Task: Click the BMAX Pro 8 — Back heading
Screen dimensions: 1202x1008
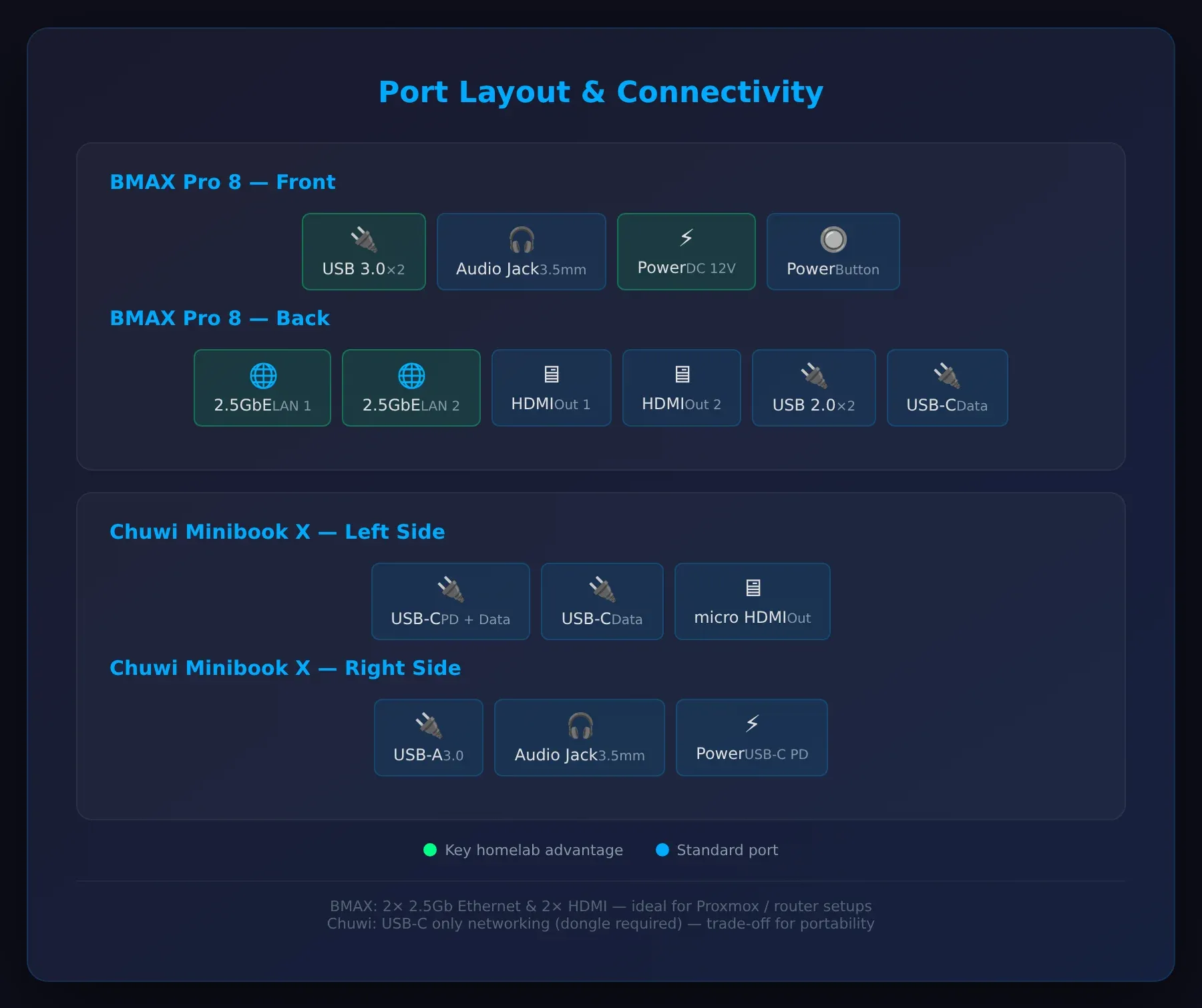Action: pyautogui.click(x=220, y=318)
